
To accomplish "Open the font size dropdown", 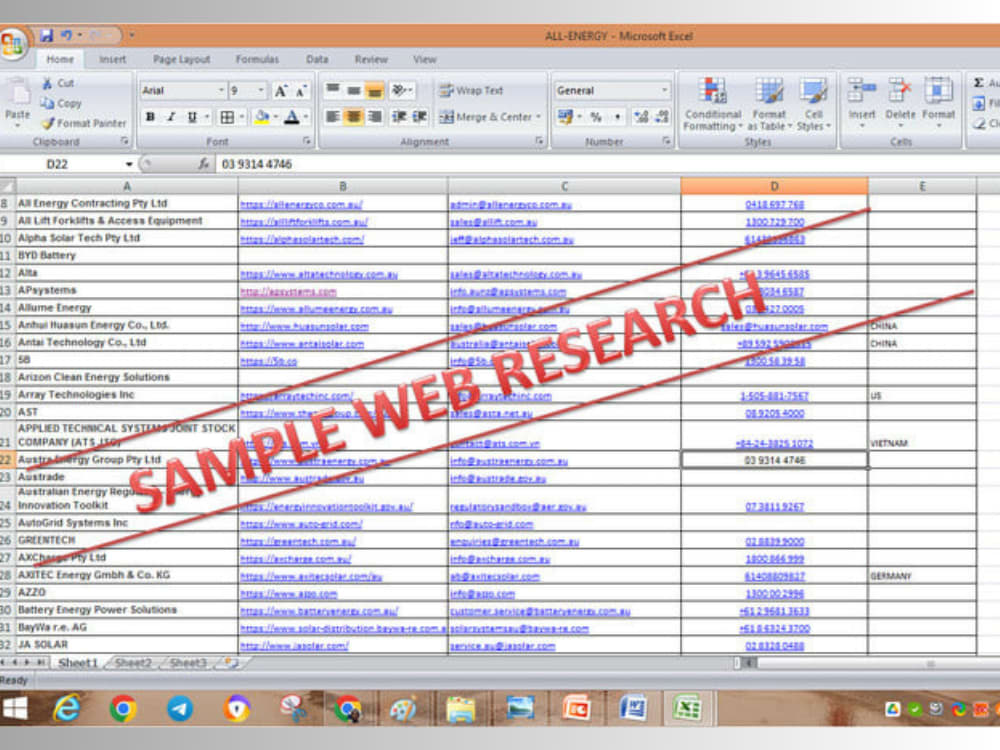I will (x=261, y=91).
